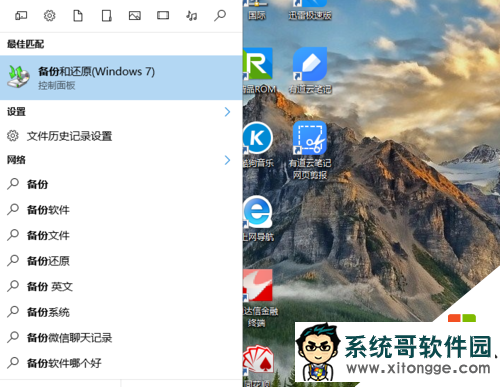The height and width of the screenshot is (387, 500).
Task: Click the 最佳匹配 heading
Action: (25, 44)
